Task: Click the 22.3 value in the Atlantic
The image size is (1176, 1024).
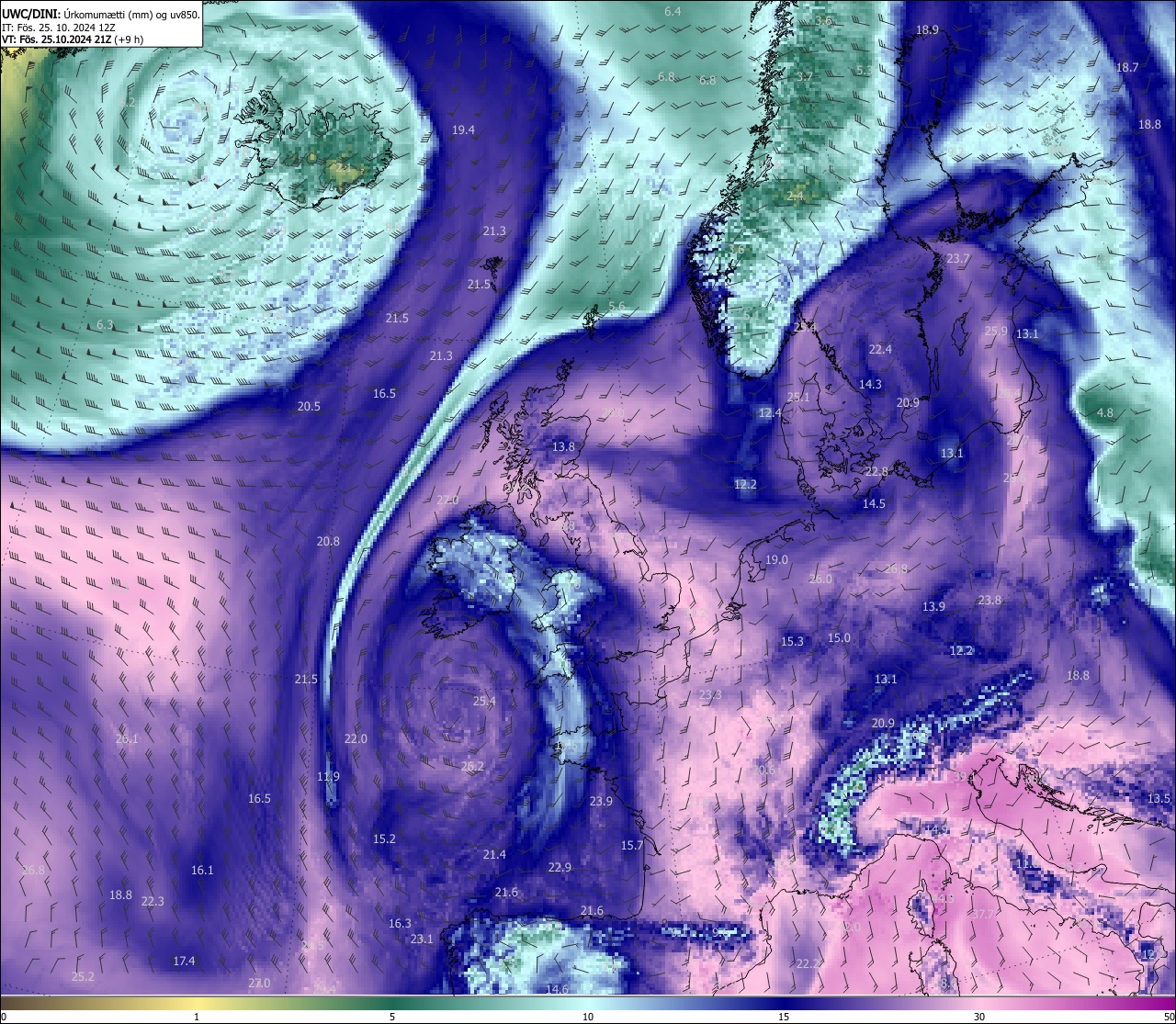Action: pyautogui.click(x=153, y=902)
